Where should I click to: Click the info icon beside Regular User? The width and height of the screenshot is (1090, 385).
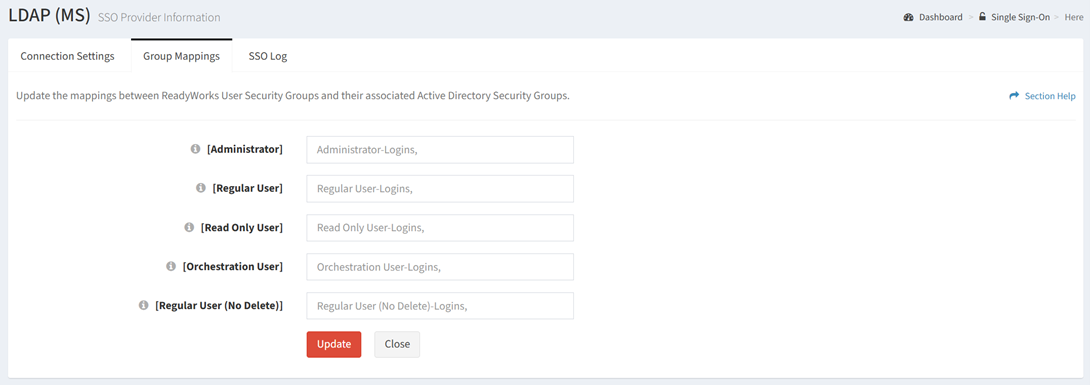(x=201, y=188)
